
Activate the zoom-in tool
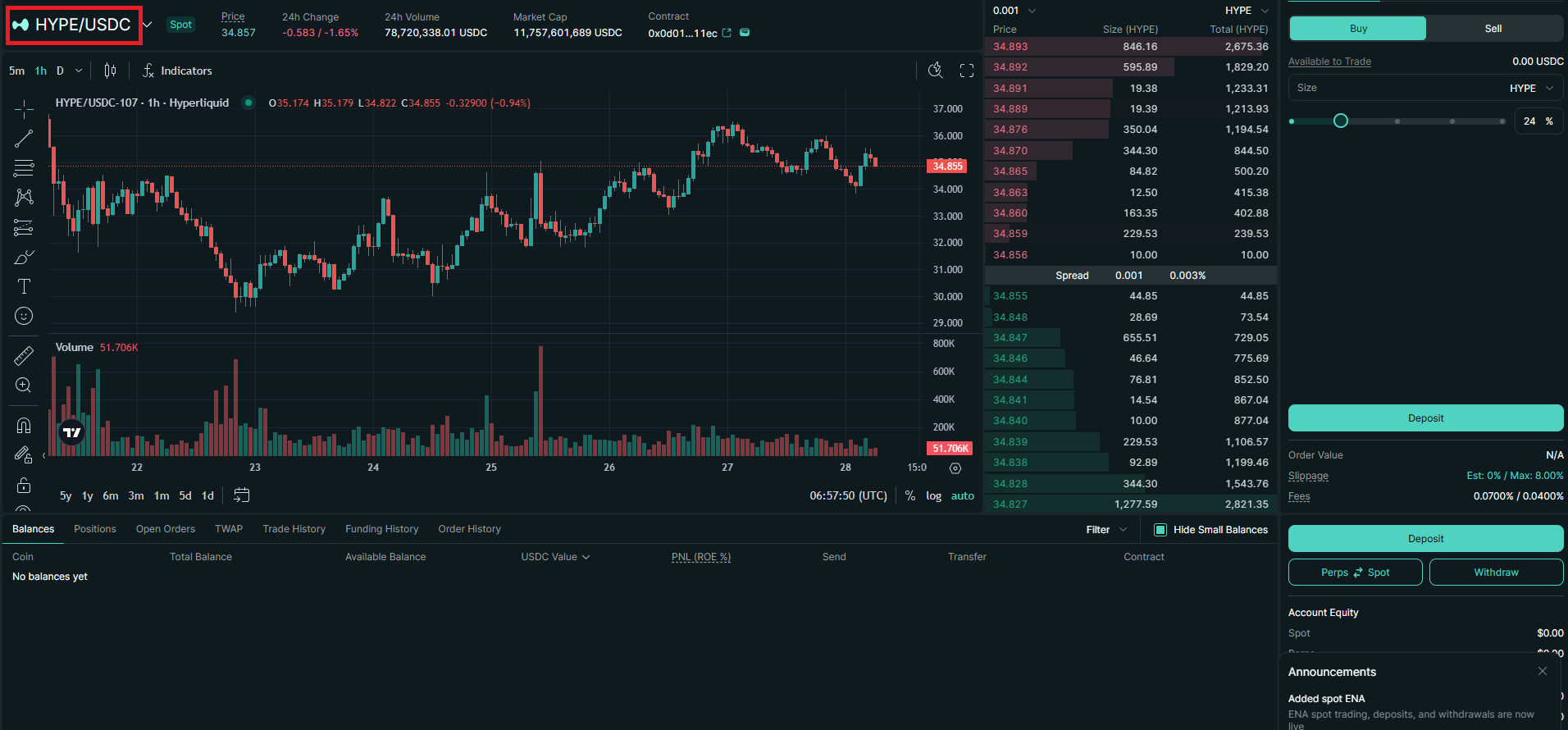click(x=24, y=385)
